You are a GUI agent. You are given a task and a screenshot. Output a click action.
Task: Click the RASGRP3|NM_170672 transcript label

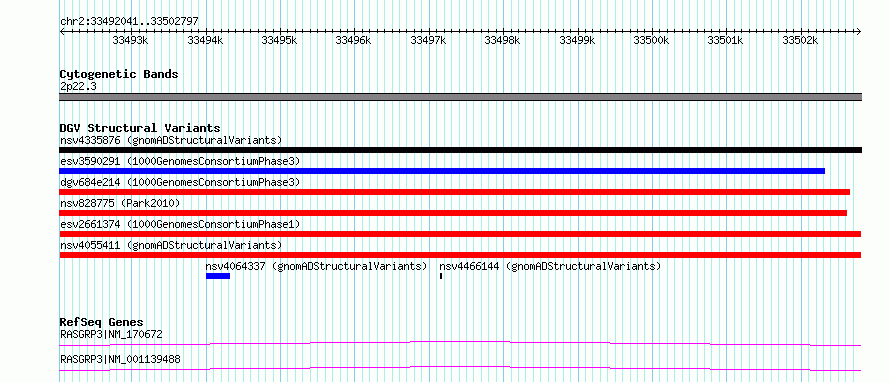pos(111,334)
